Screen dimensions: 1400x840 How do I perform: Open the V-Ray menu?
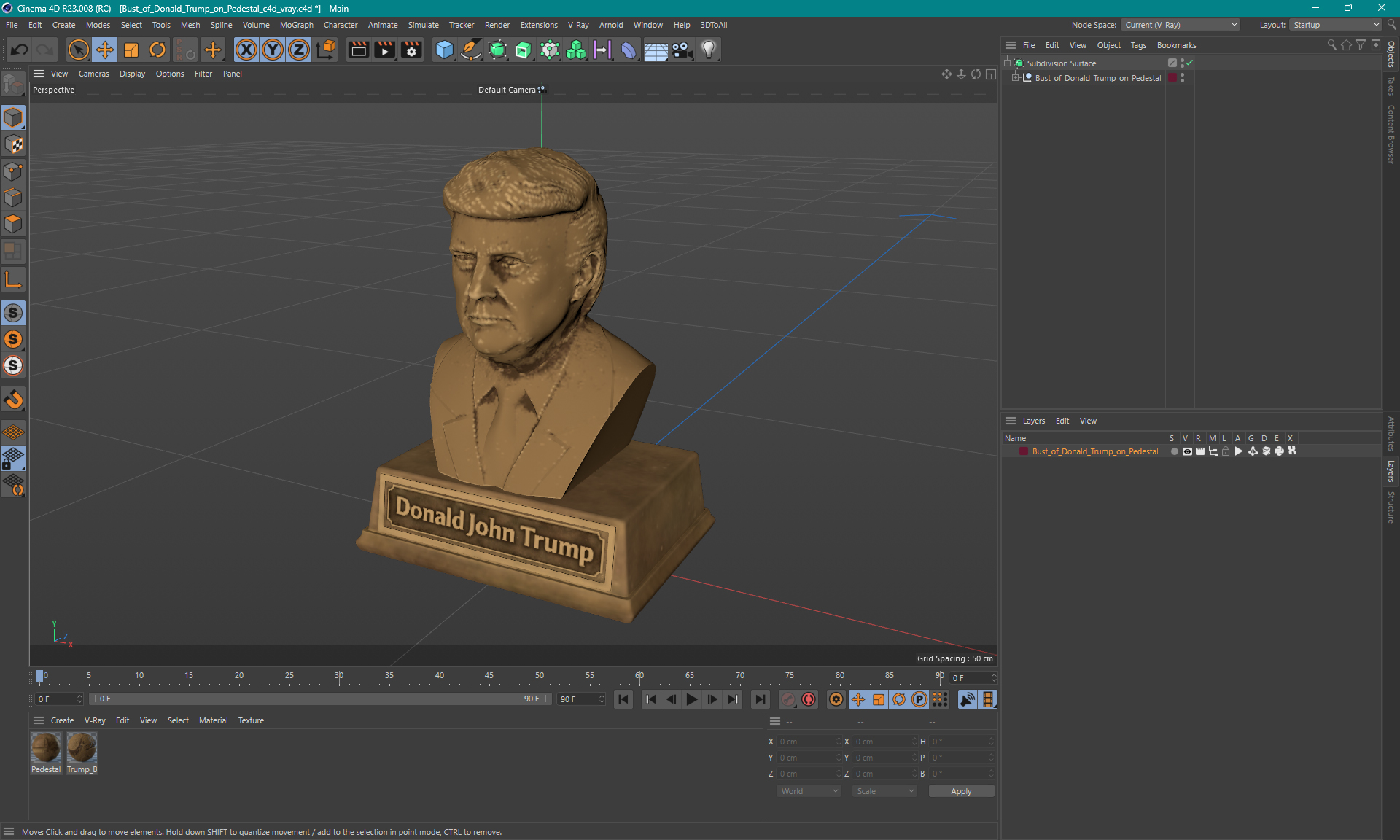point(578,25)
